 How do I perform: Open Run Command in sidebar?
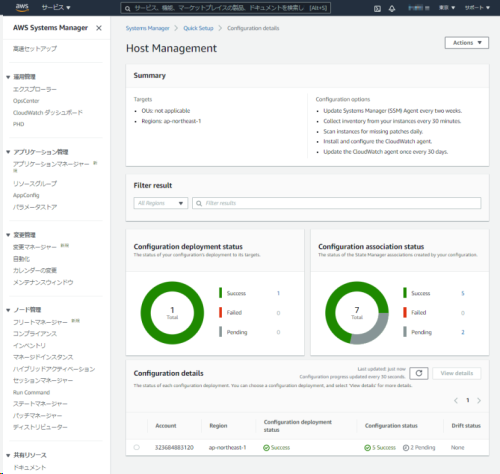click(x=31, y=392)
